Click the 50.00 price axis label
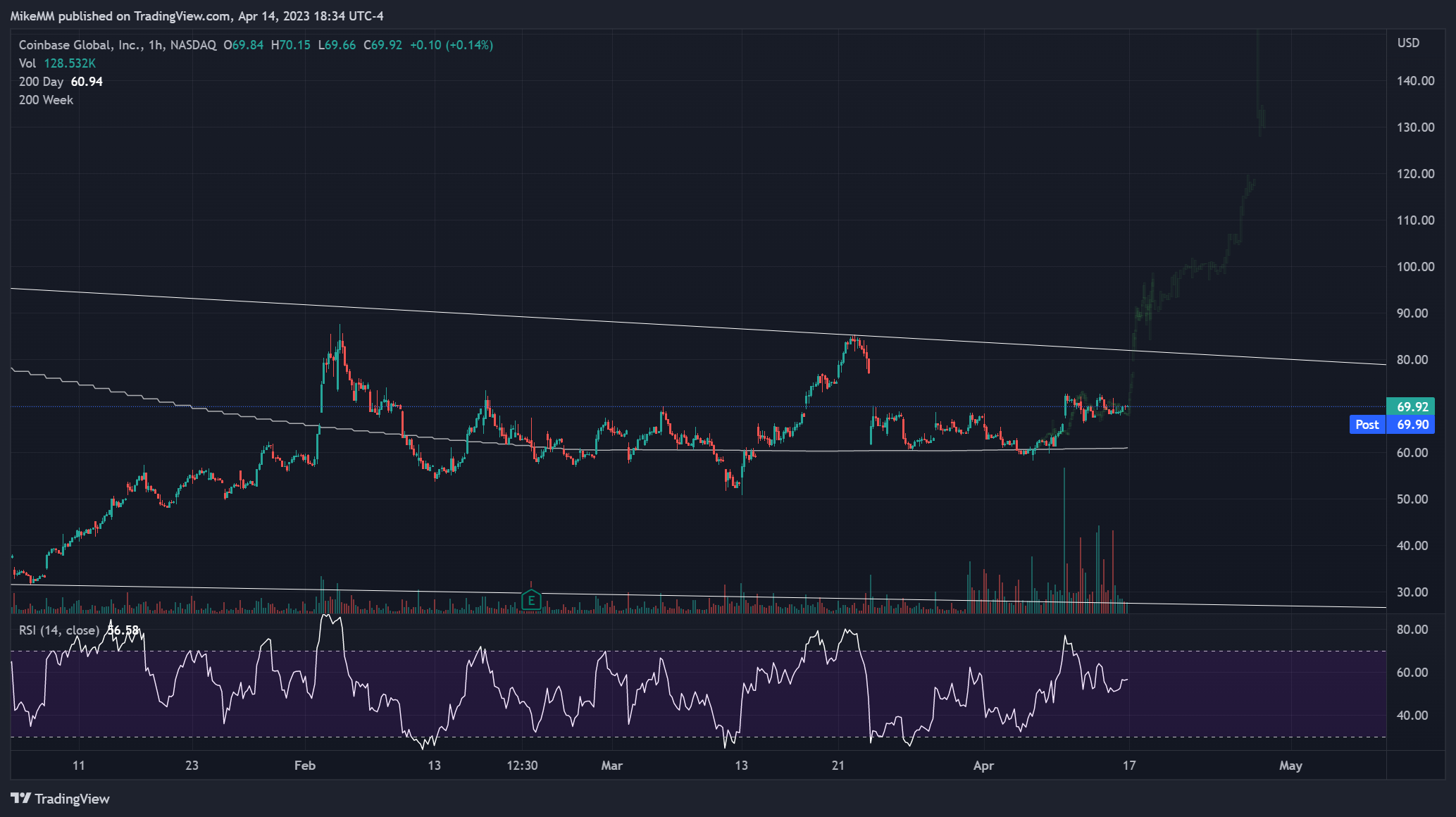The width and height of the screenshot is (1456, 817). [x=1412, y=499]
